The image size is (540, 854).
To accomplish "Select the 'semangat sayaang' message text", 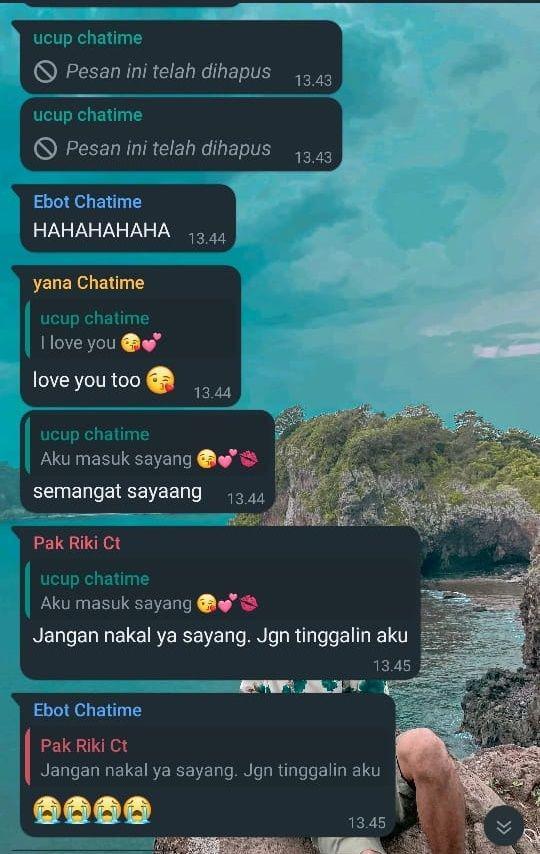I will point(118,492).
